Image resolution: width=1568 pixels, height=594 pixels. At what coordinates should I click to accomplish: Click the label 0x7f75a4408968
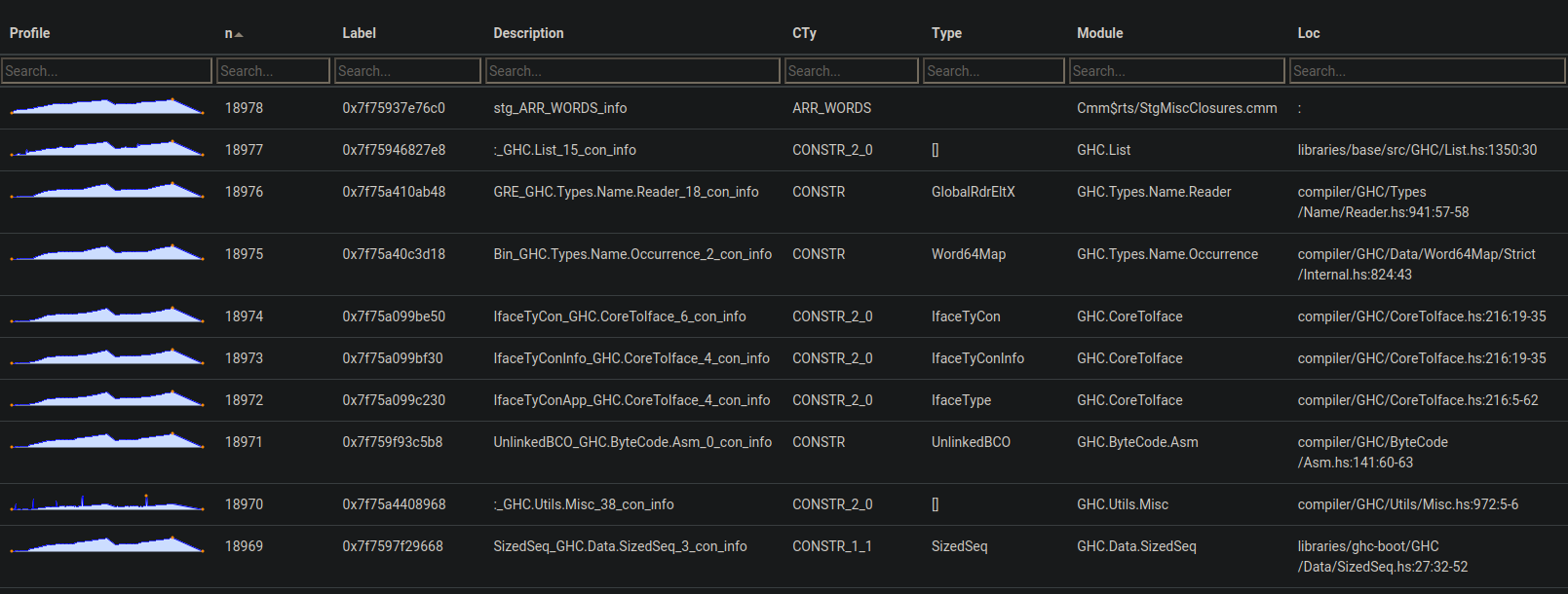[x=394, y=504]
